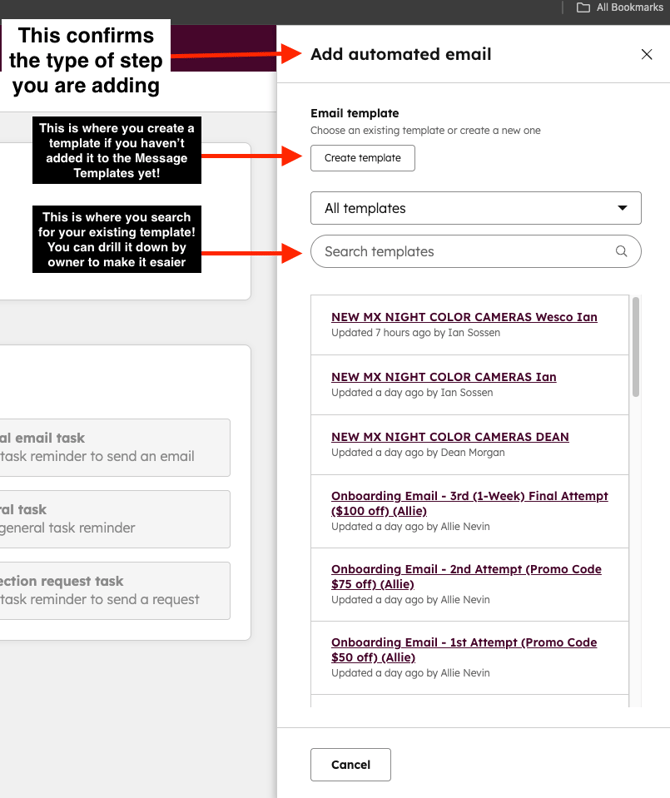
Task: Choose NEW MX NIGHT COLOR CAMERAS DEAN template
Action: click(449, 437)
